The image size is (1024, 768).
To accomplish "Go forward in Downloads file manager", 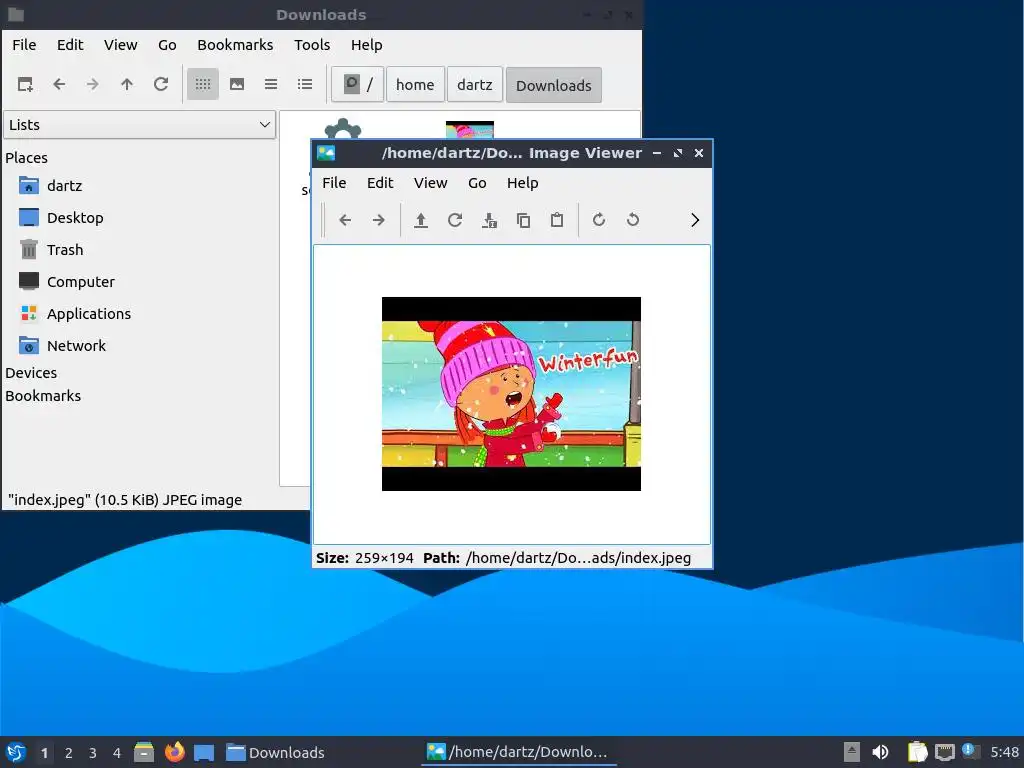I will tap(93, 84).
